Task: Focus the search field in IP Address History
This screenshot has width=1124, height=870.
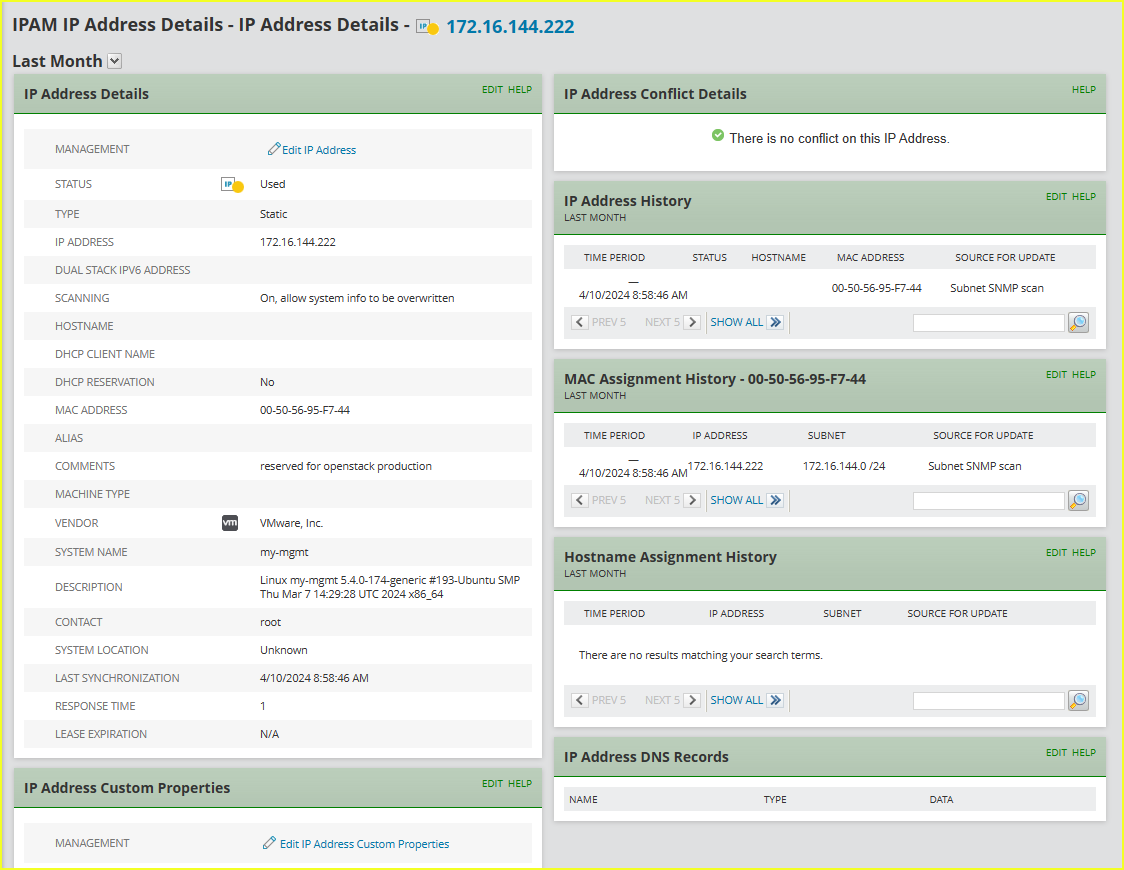Action: pyautogui.click(x=989, y=322)
